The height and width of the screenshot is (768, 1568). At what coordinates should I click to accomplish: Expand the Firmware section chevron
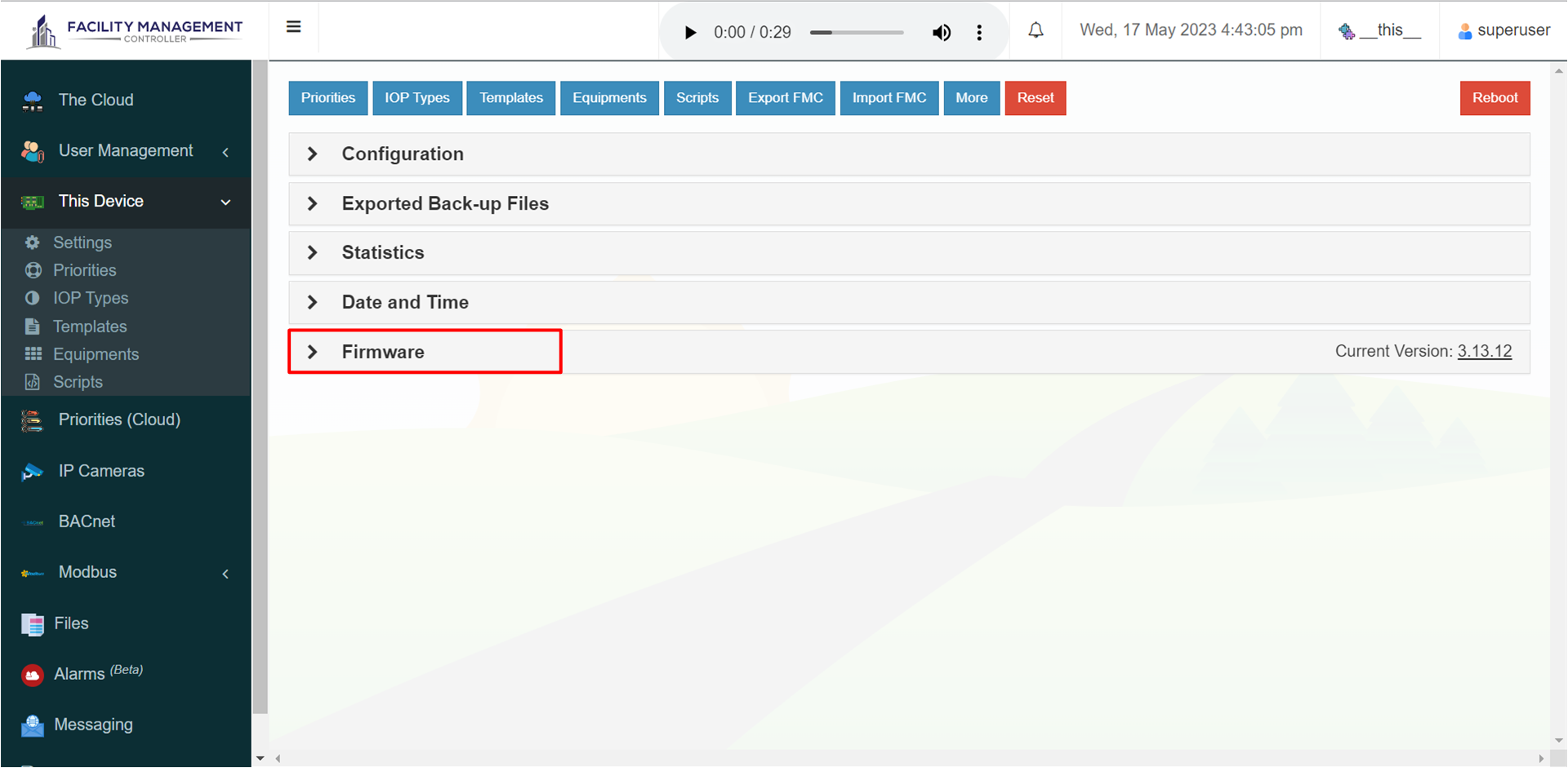[312, 352]
